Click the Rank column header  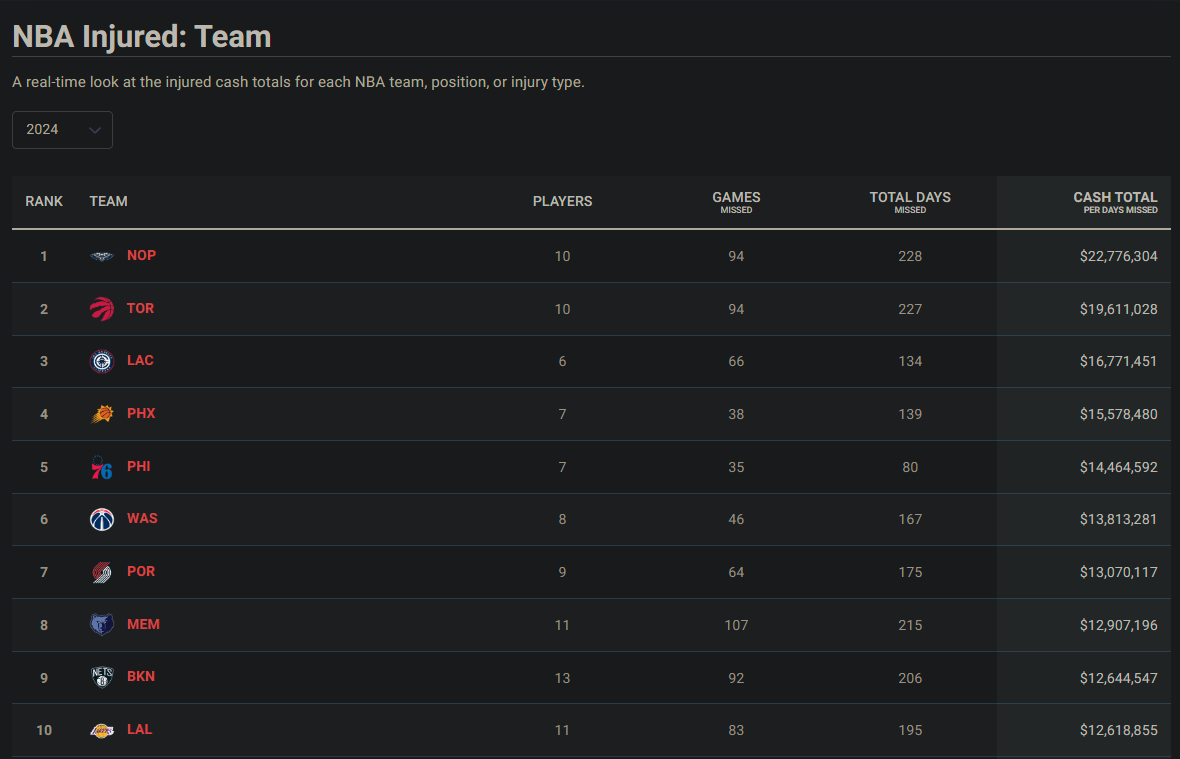(44, 201)
